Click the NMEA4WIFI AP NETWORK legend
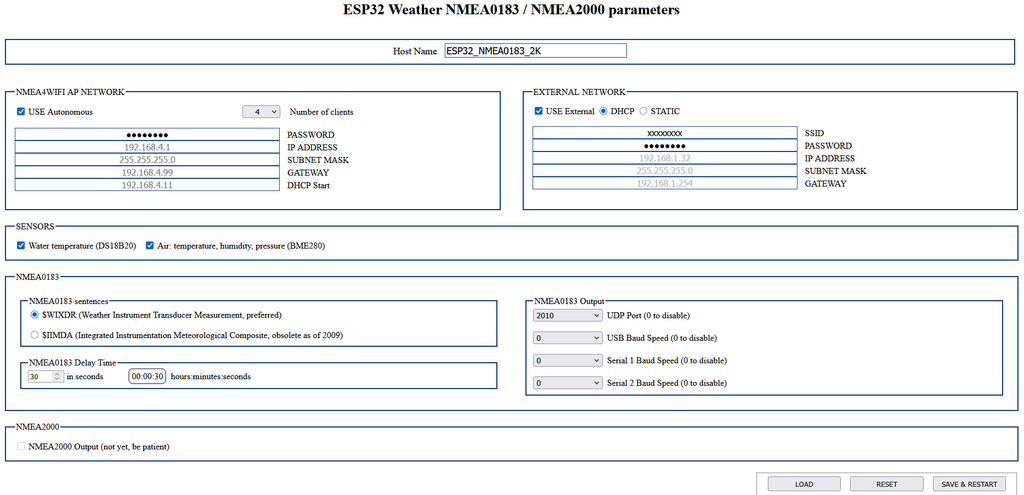 coord(69,92)
